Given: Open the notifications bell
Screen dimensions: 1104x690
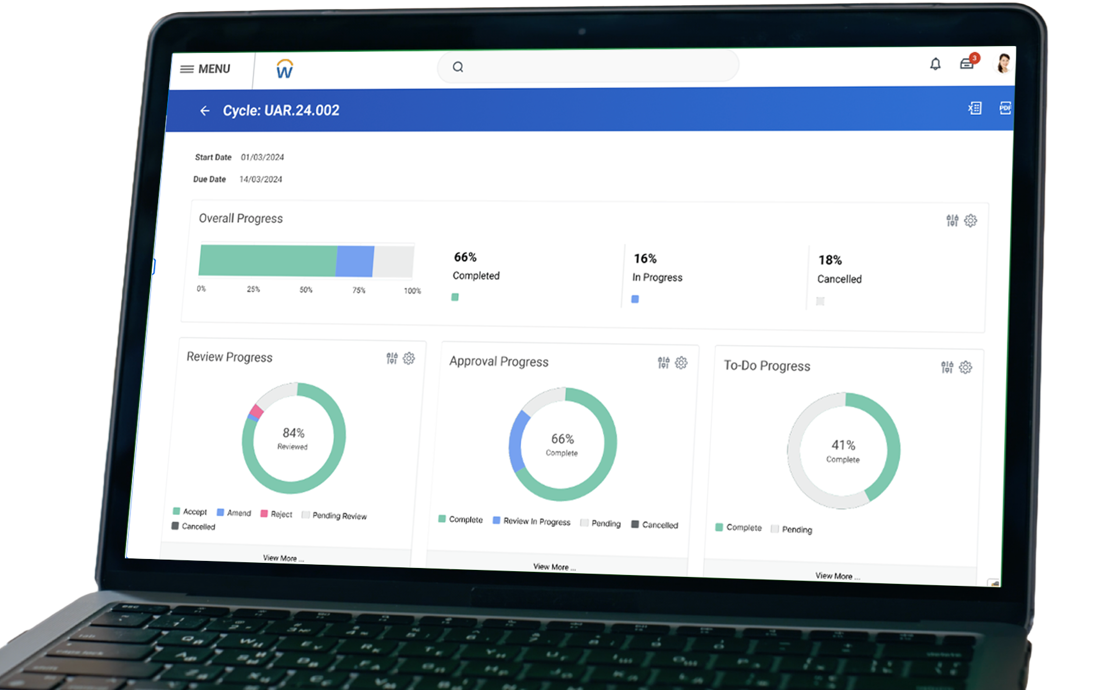Looking at the screenshot, I should tap(935, 64).
